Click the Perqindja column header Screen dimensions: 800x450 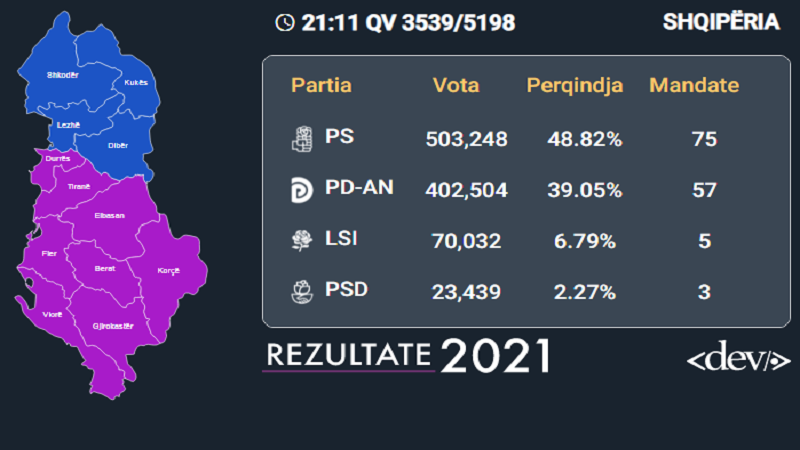575,85
